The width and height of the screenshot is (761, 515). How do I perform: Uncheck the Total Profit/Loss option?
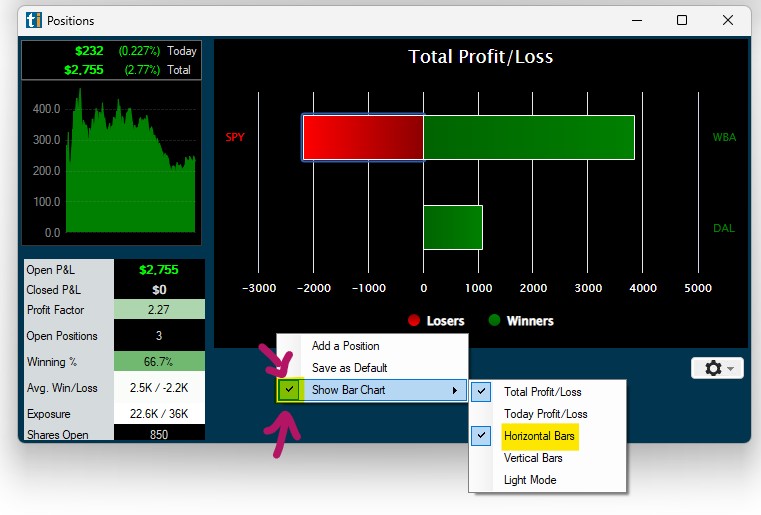pyautogui.click(x=483, y=392)
